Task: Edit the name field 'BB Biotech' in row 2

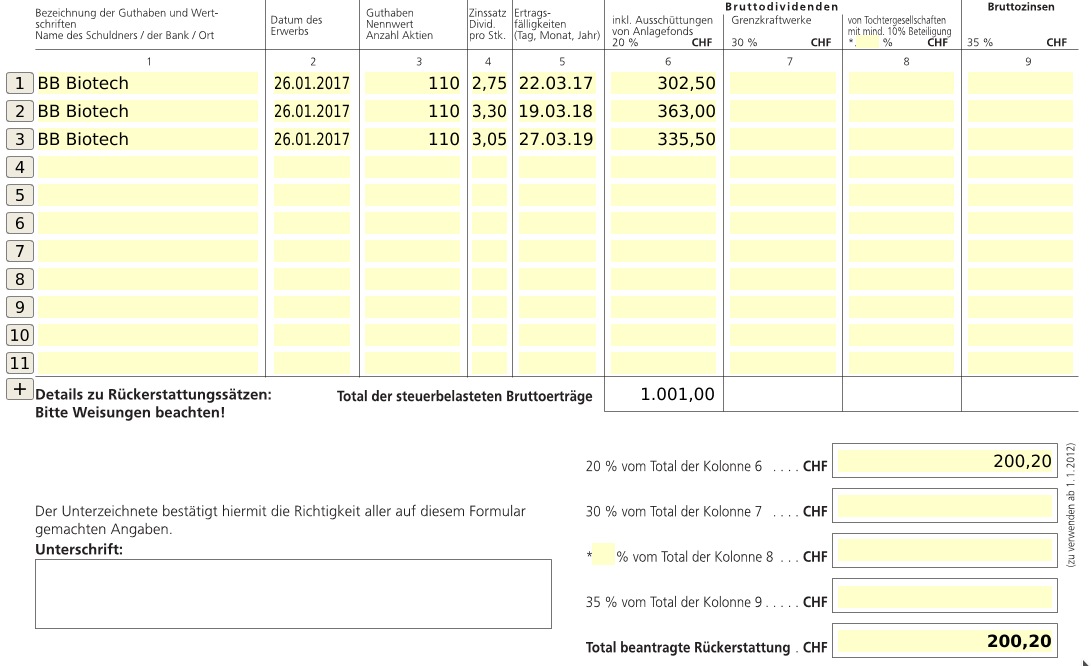Action: click(x=147, y=111)
